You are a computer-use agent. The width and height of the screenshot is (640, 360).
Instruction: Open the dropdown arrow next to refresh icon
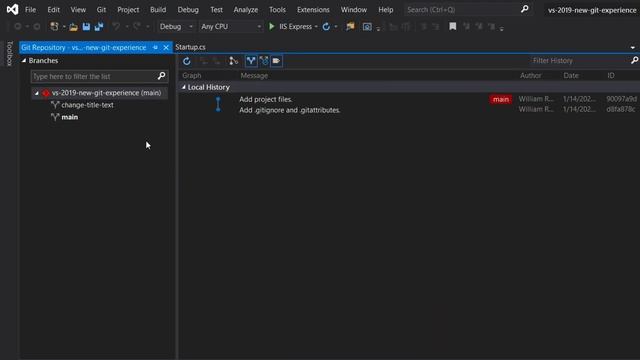pyautogui.click(x=336, y=27)
